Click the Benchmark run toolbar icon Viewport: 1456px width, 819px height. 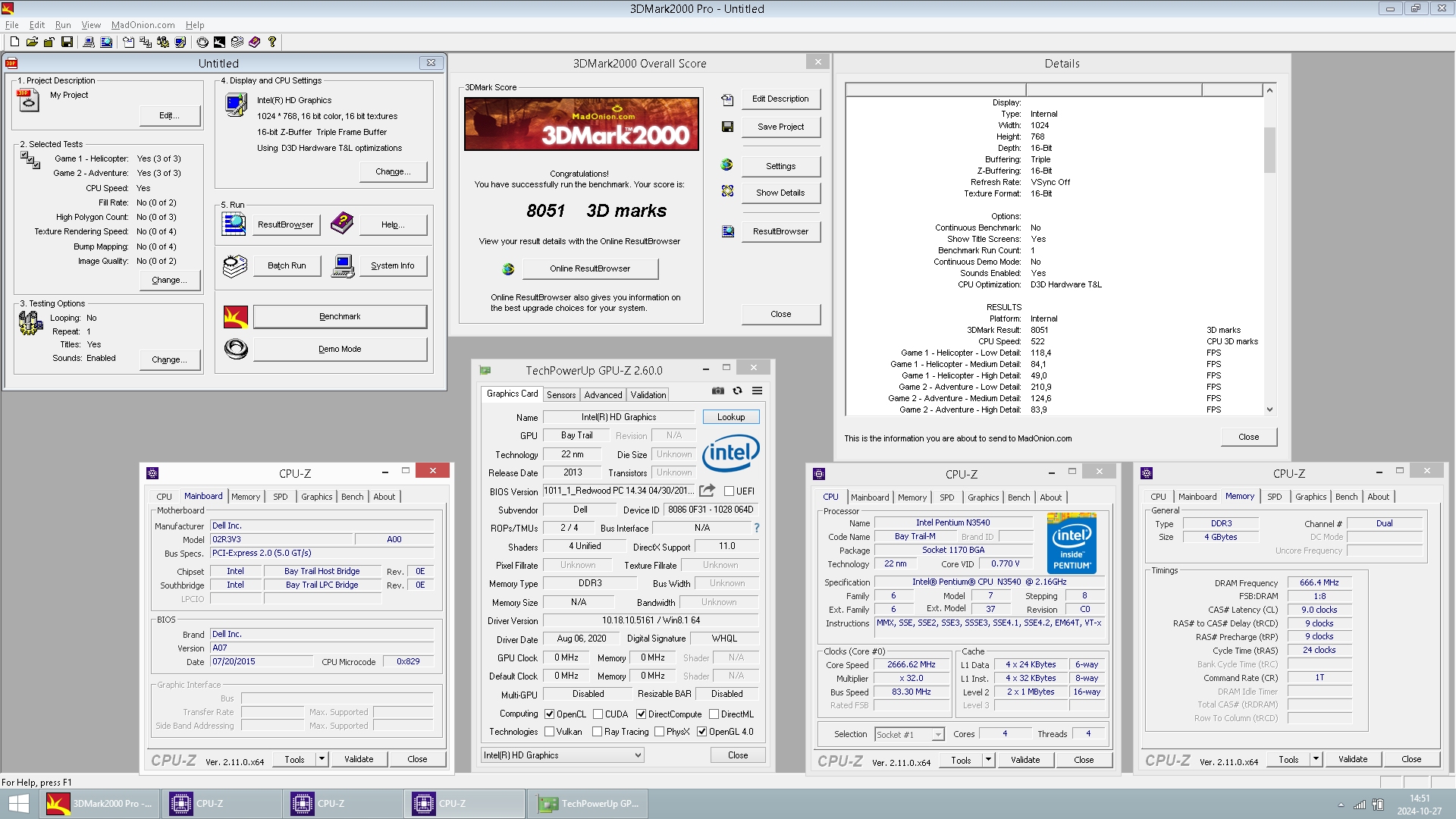click(x=219, y=42)
